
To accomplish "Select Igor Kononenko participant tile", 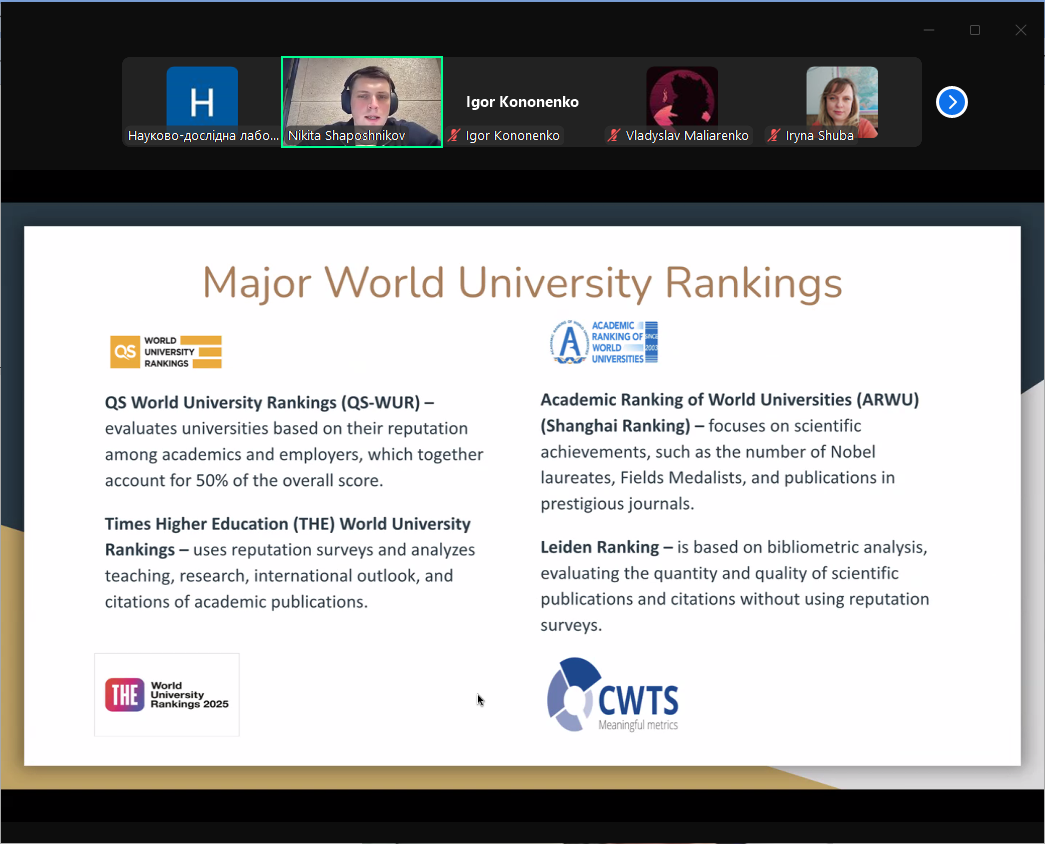I will click(522, 102).
